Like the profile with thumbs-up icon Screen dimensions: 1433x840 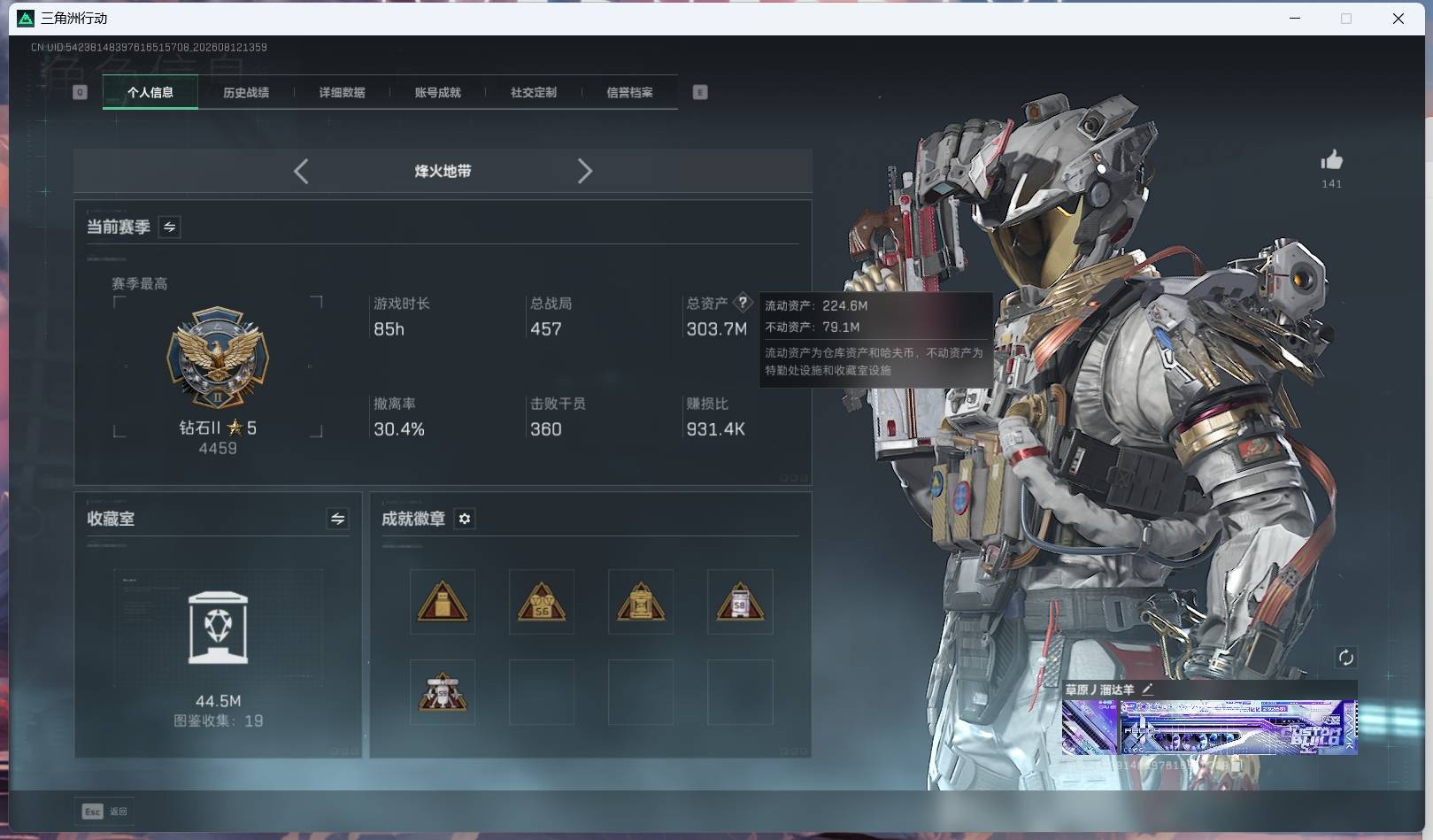click(1331, 159)
